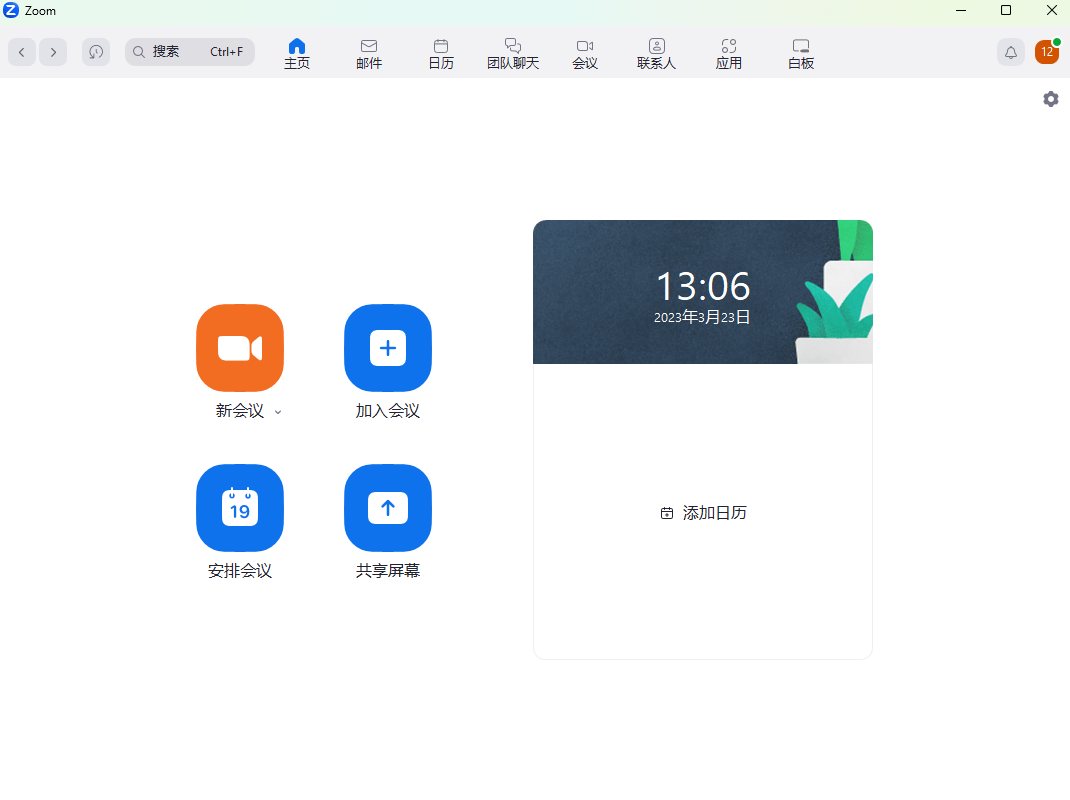The image size is (1070, 800).
Task: Click the headset audio device icon
Action: click(95, 52)
